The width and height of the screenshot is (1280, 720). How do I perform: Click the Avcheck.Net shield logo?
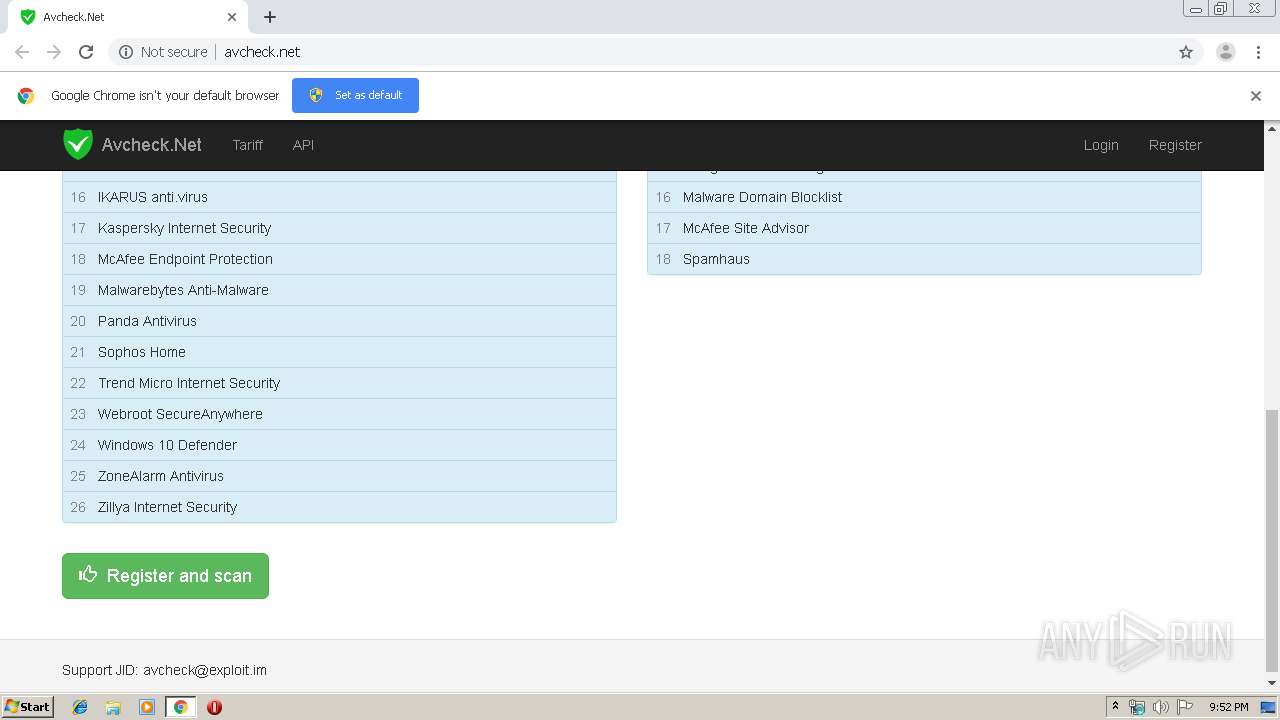coord(78,144)
